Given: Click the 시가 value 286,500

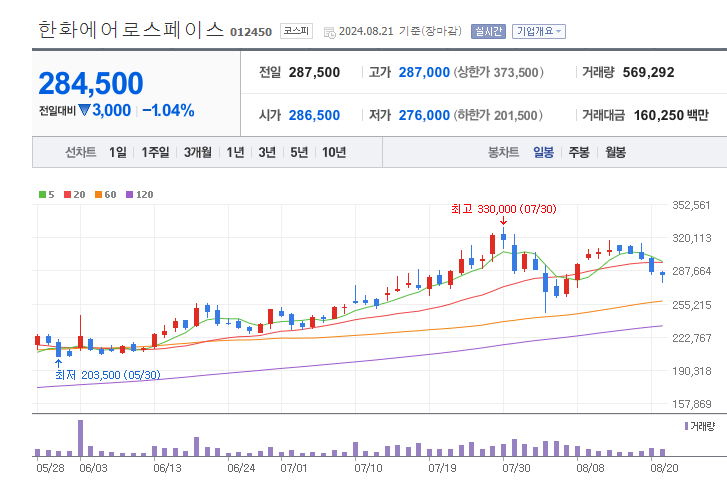Looking at the screenshot, I should (x=314, y=115).
